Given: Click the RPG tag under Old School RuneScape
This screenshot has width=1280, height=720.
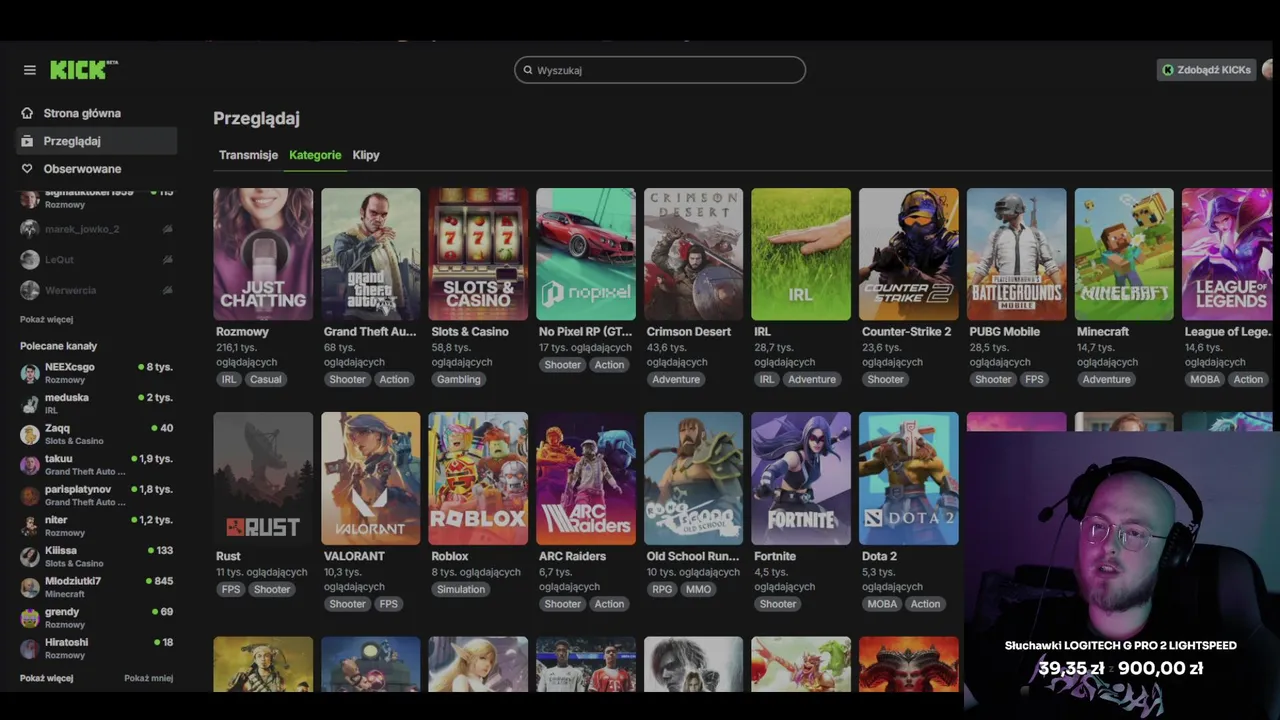Looking at the screenshot, I should (662, 589).
